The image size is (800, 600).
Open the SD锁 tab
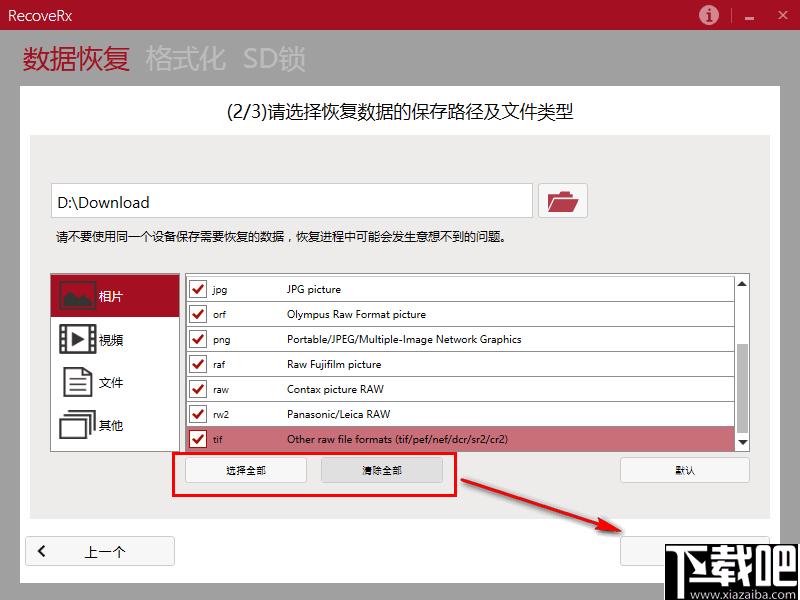274,59
